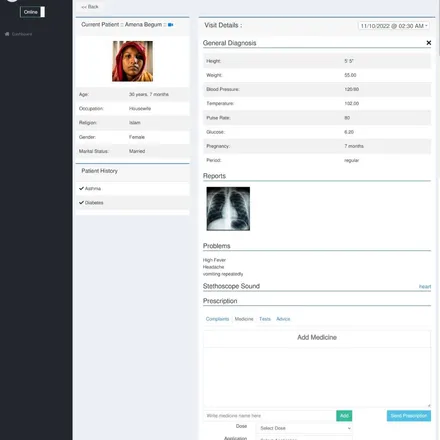The width and height of the screenshot is (440, 440).
Task: Close the General Diagnosis section with the X
Action: point(429,43)
